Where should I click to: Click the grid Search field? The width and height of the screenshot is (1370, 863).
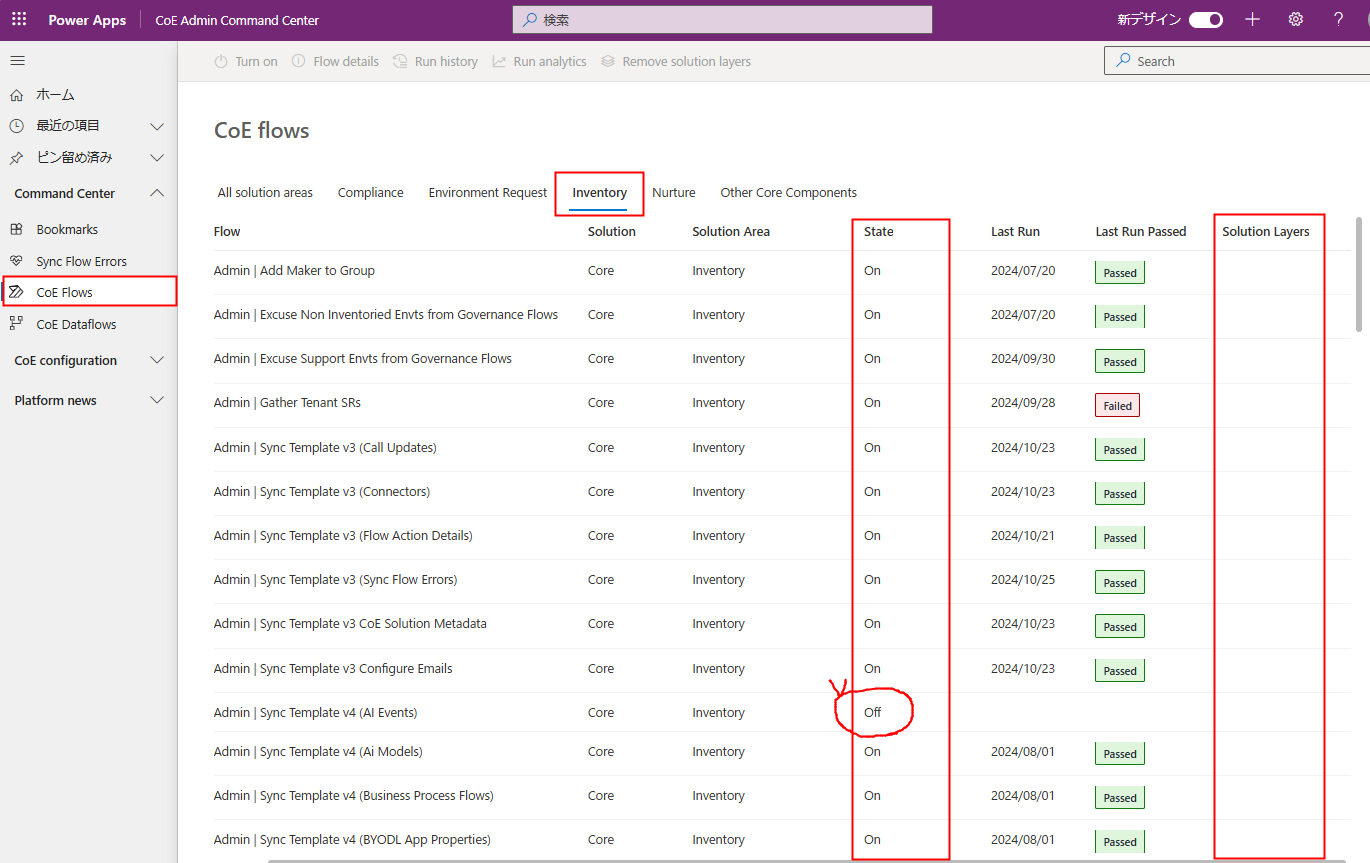click(x=1237, y=61)
